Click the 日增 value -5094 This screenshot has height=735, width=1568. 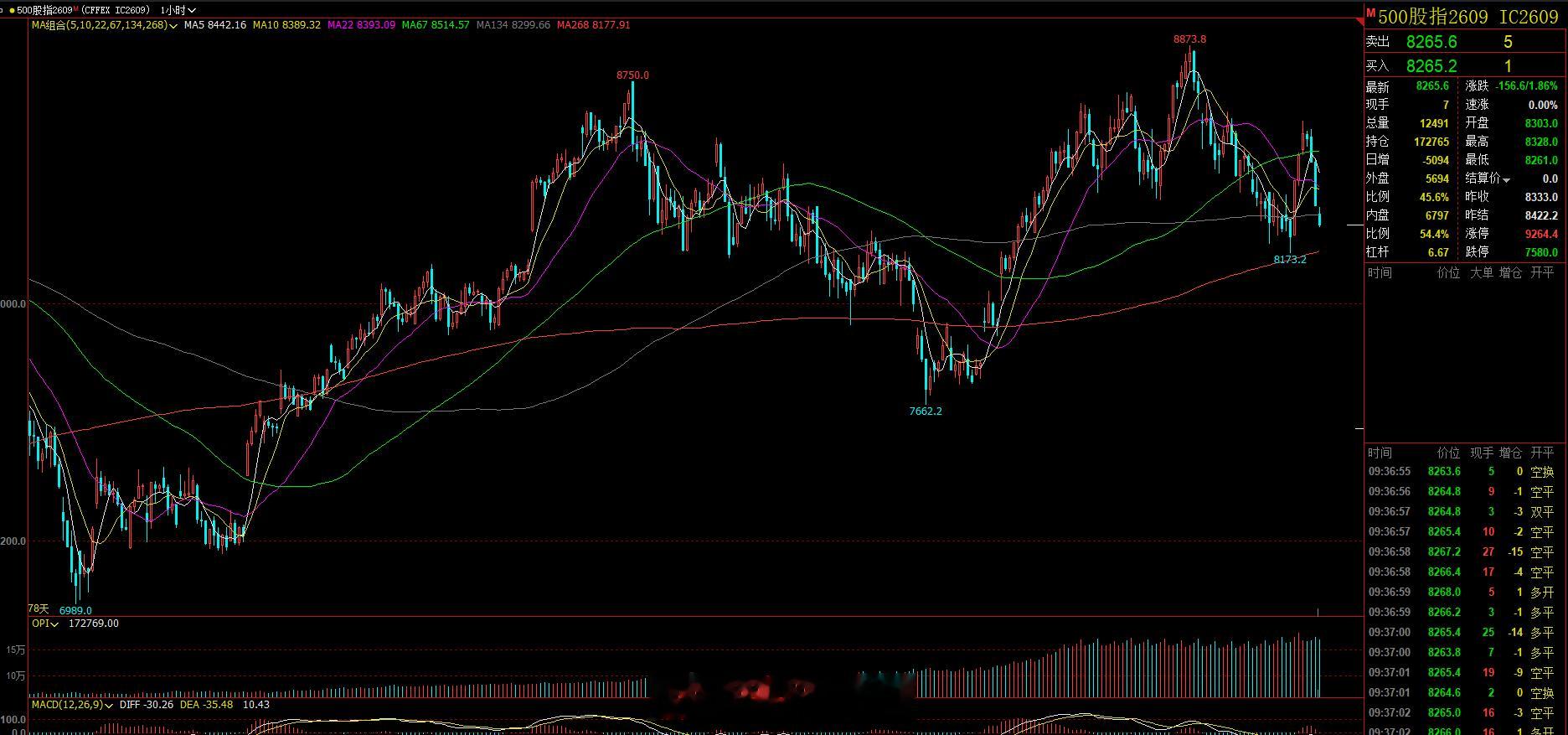(1436, 160)
